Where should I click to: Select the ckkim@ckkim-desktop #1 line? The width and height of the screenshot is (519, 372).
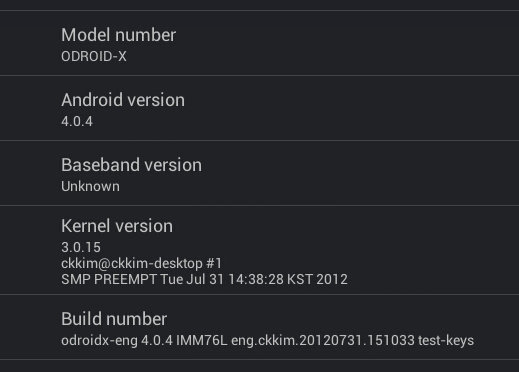click(141, 263)
